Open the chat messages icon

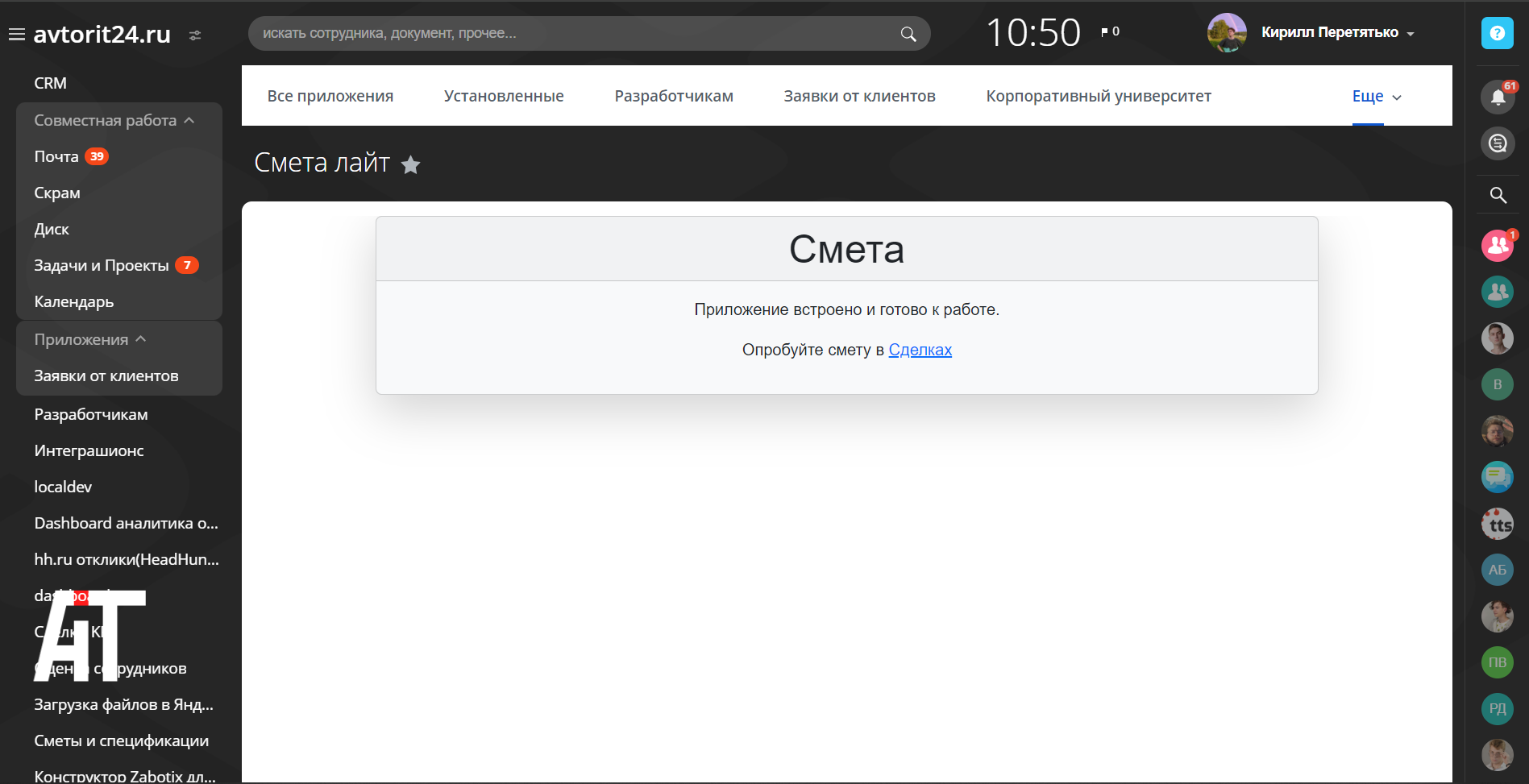pos(1498,143)
